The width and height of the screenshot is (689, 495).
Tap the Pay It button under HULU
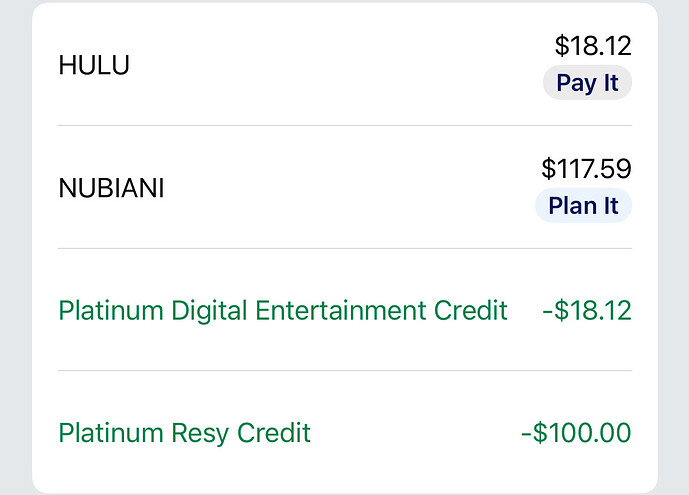click(x=587, y=83)
